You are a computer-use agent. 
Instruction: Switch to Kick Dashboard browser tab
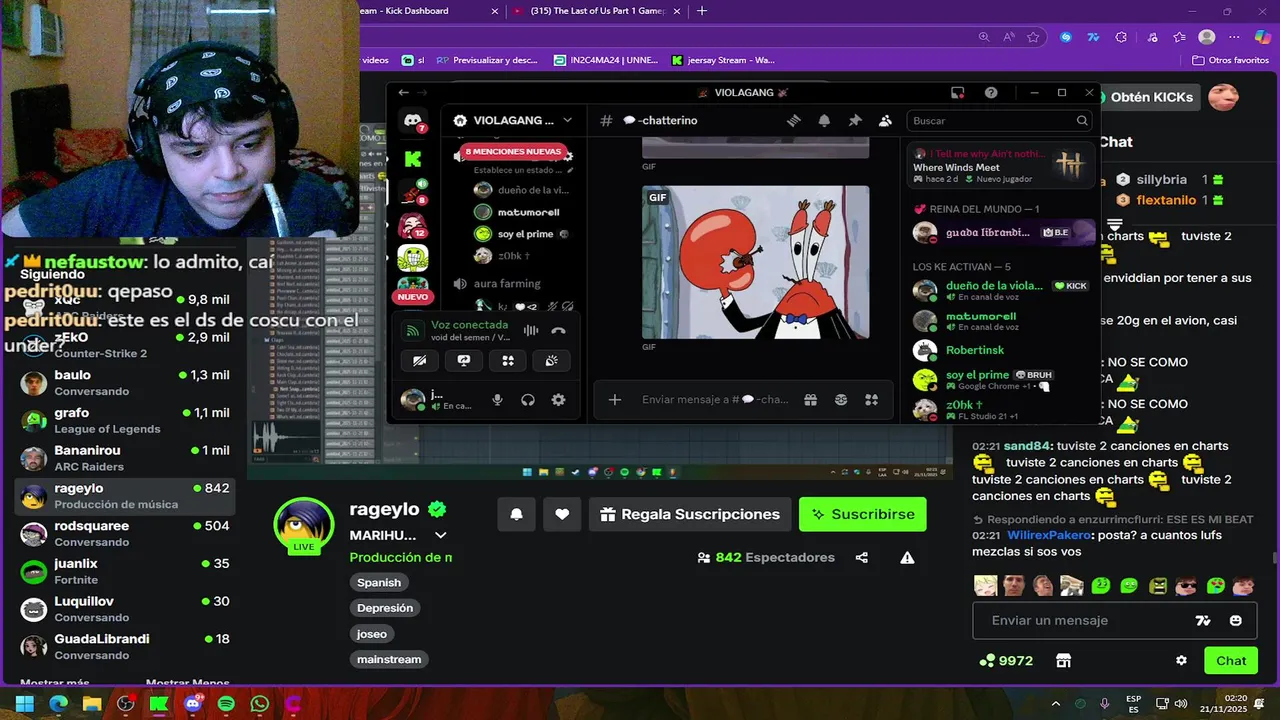point(430,11)
